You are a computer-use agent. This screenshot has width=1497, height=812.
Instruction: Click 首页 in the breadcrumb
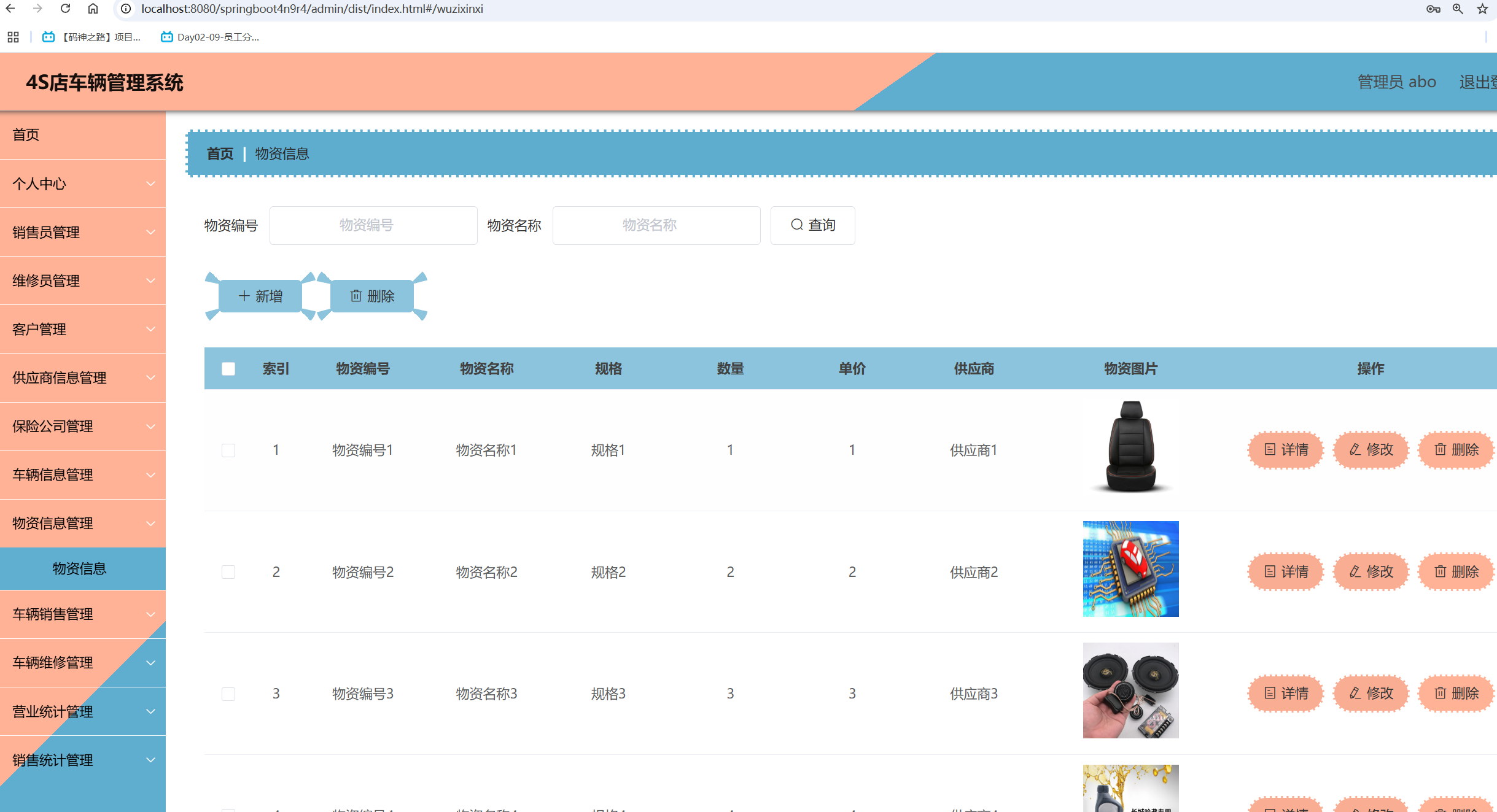(219, 153)
